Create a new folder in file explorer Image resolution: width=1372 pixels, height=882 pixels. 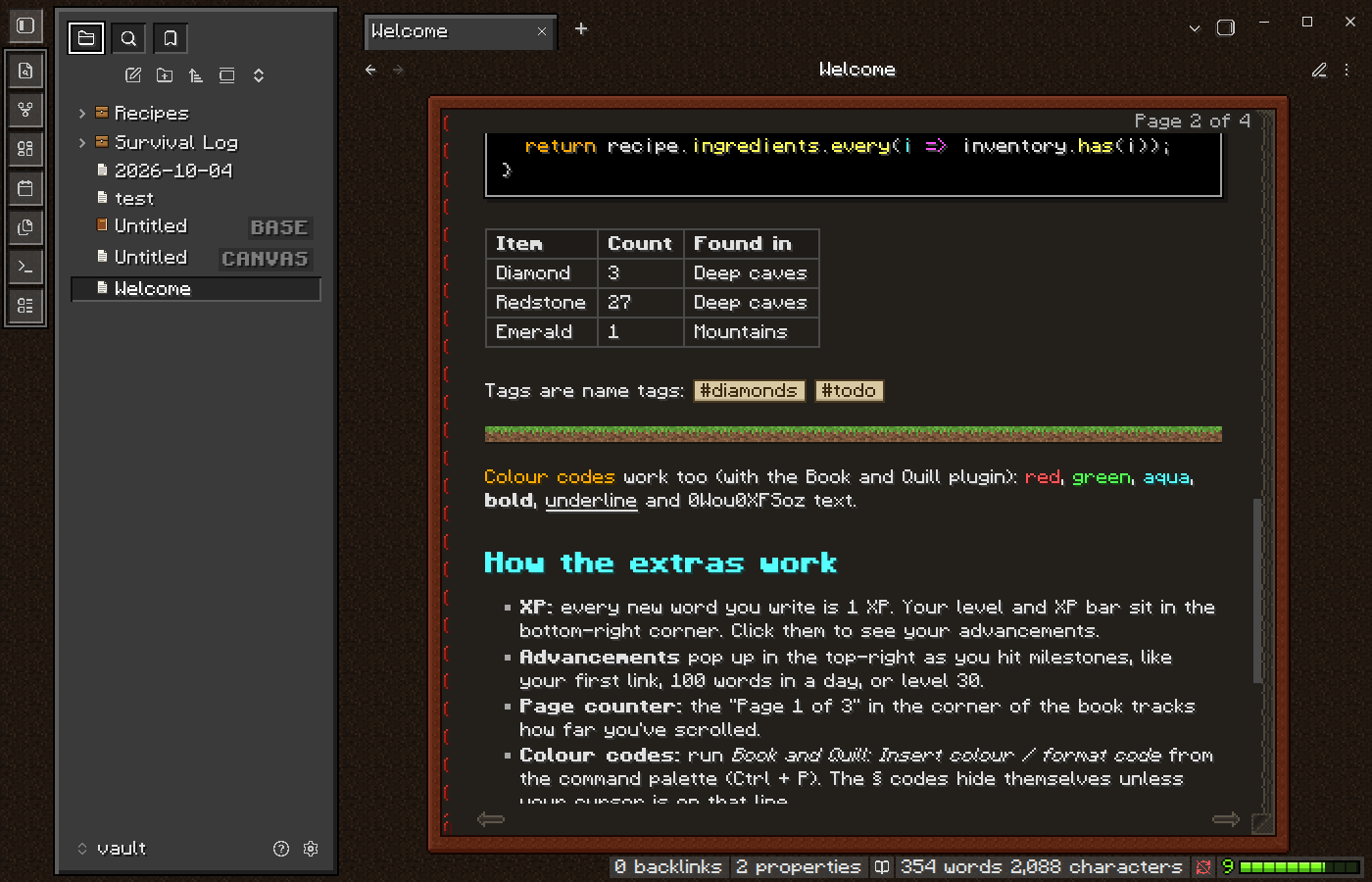[x=165, y=75]
